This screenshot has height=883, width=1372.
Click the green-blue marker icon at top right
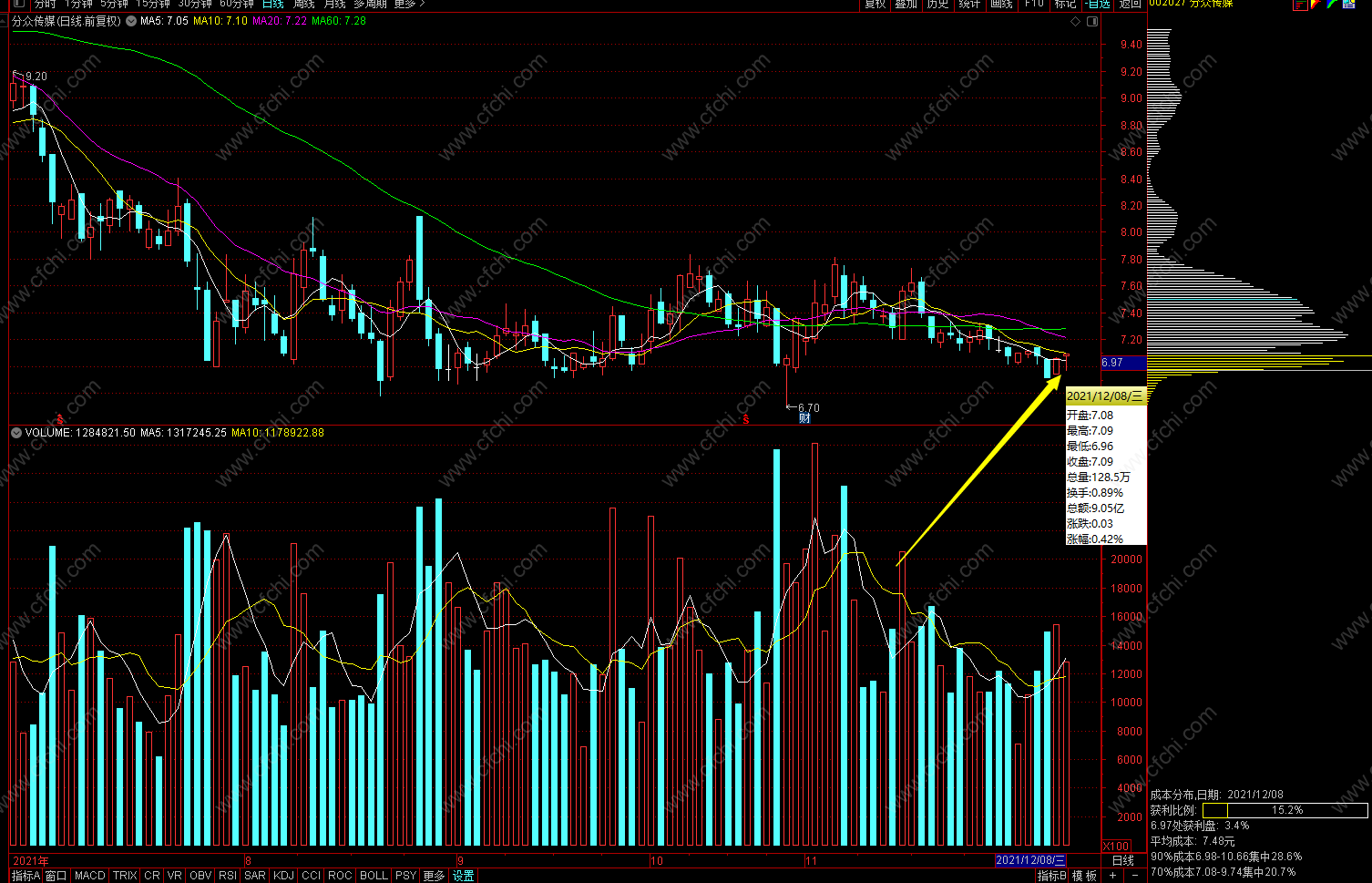1332,4
